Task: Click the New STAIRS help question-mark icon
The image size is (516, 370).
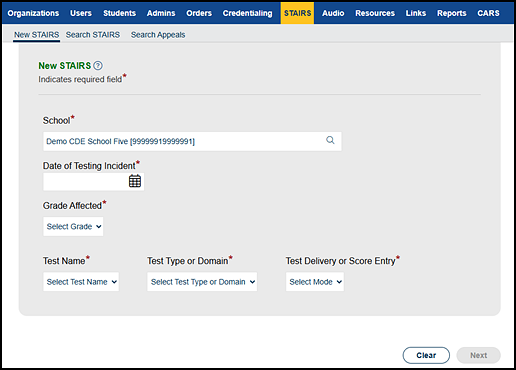Action: click(98, 66)
